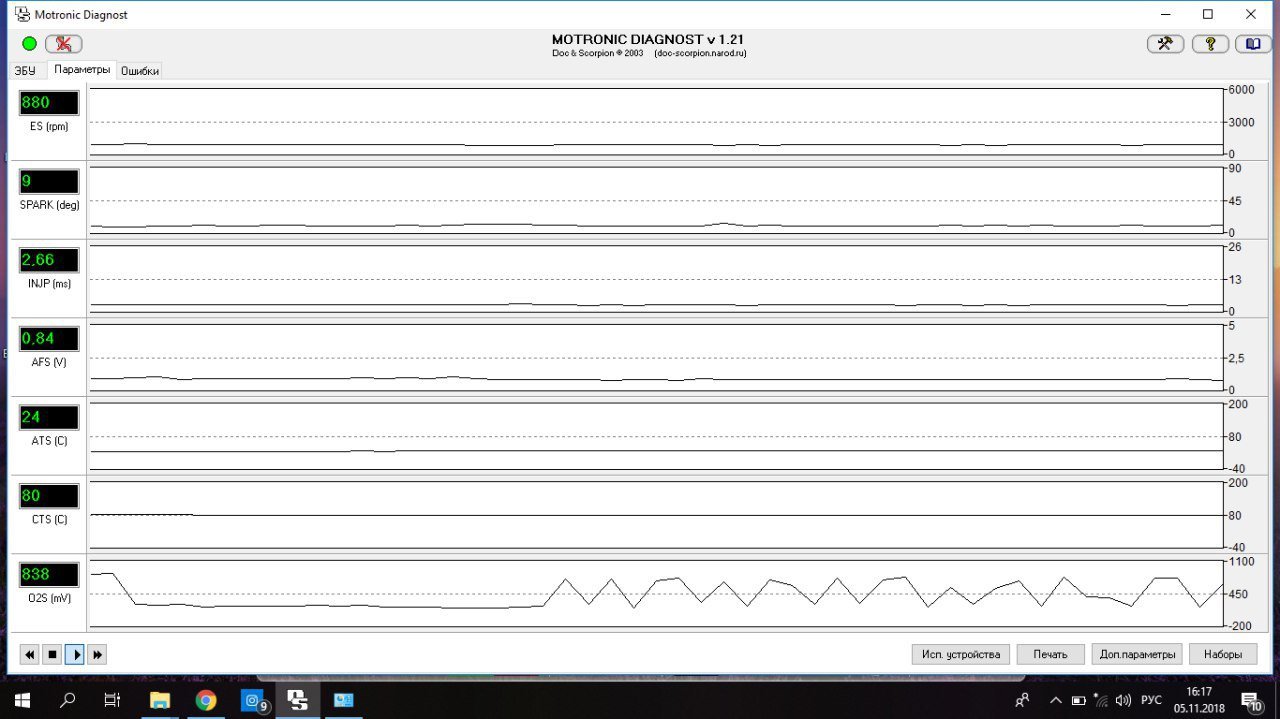The image size is (1280, 719).
Task: Show hidden system tray icons
Action: (x=1056, y=700)
